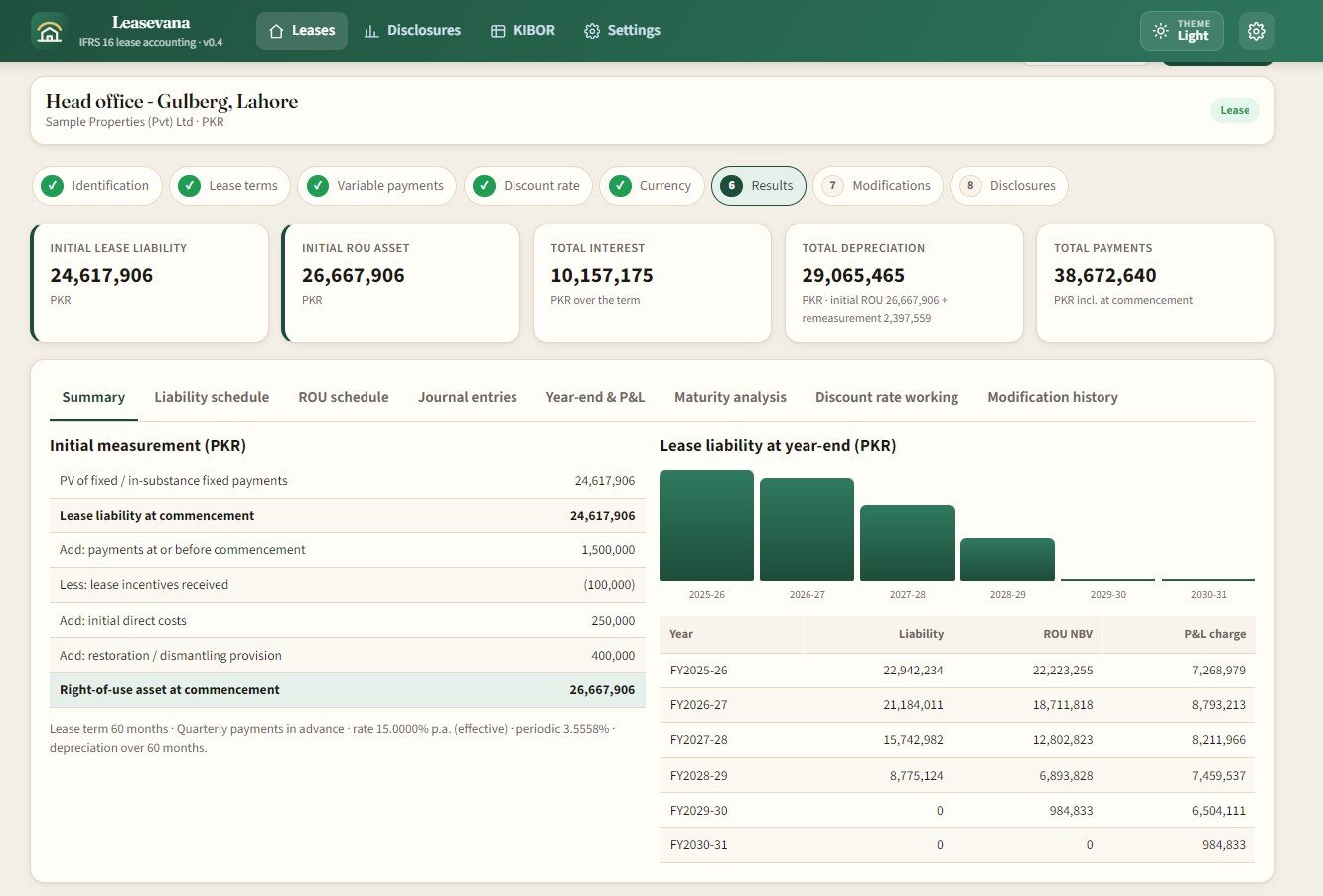Viewport: 1323px width, 896px height.
Task: Click the green Lease badge
Action: 1235,111
